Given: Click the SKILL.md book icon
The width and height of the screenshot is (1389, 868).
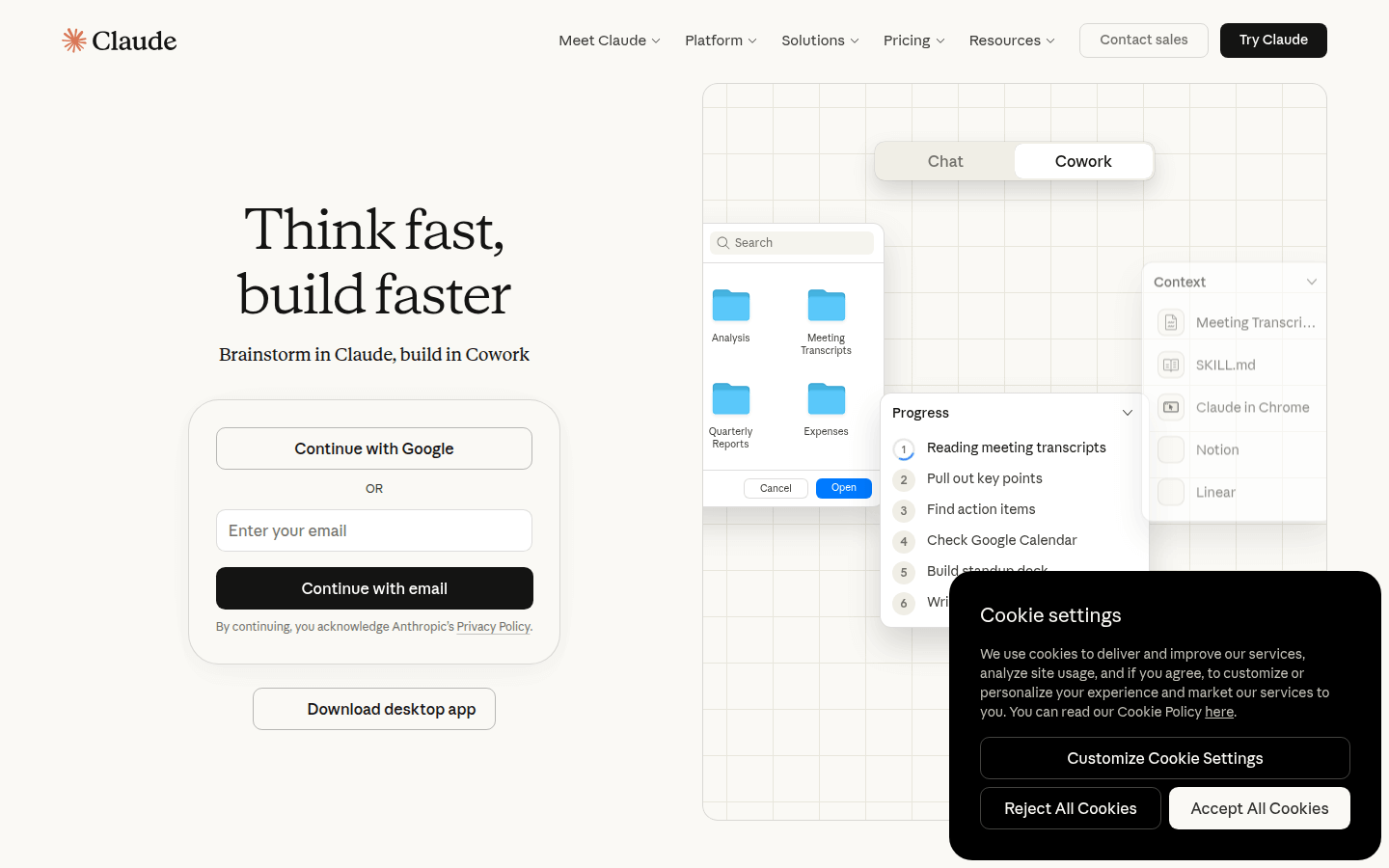Looking at the screenshot, I should tap(1171, 365).
